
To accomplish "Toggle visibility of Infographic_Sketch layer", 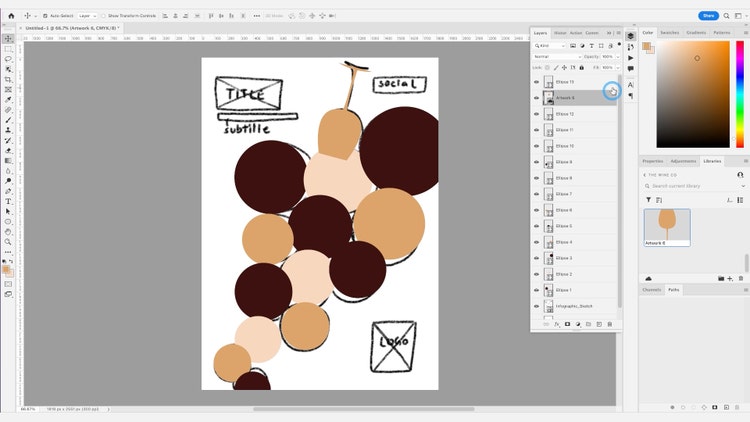I will (x=536, y=306).
